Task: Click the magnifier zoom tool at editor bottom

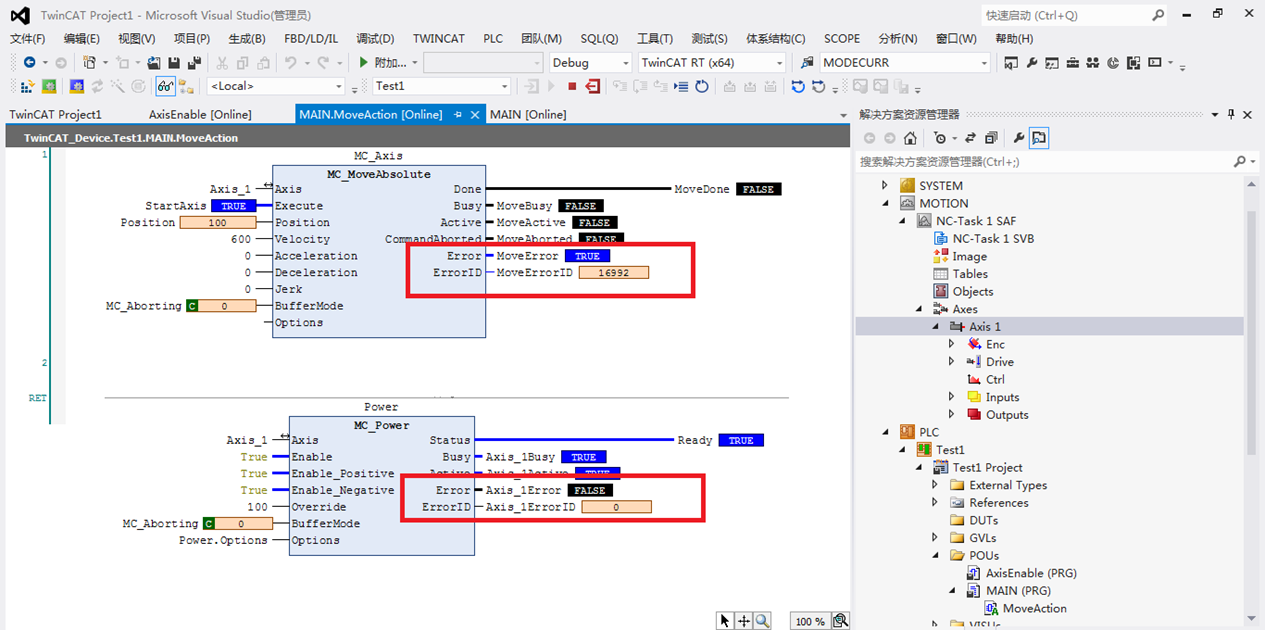Action: pos(763,621)
